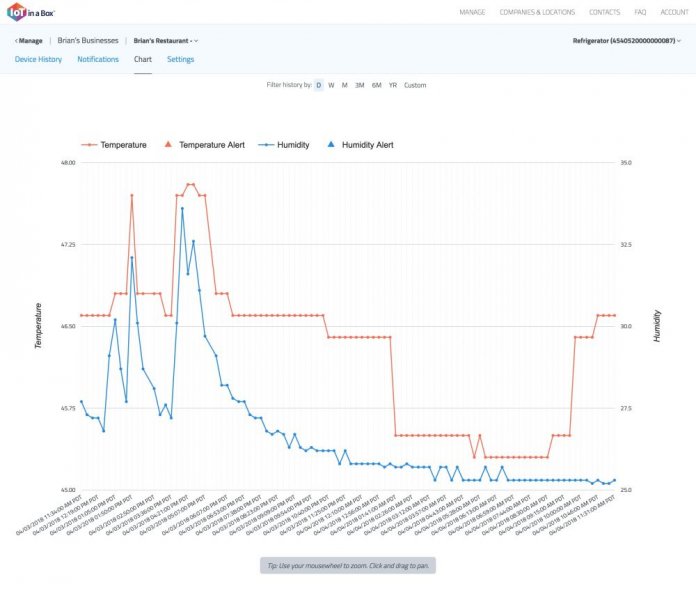Choose the YR history filter
Viewport: 696px width, 600px height.
(393, 85)
